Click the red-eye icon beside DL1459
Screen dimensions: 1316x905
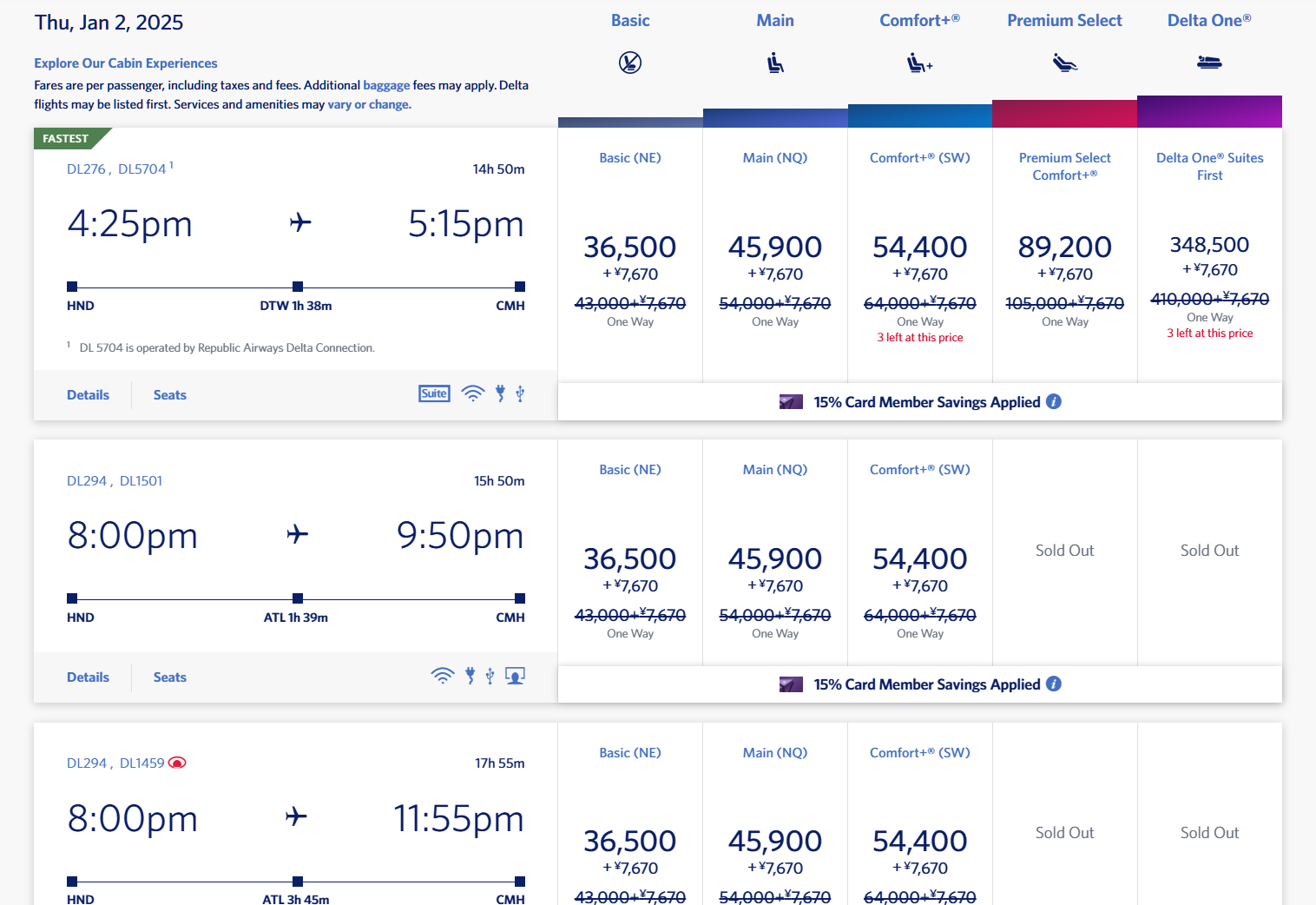(x=177, y=763)
